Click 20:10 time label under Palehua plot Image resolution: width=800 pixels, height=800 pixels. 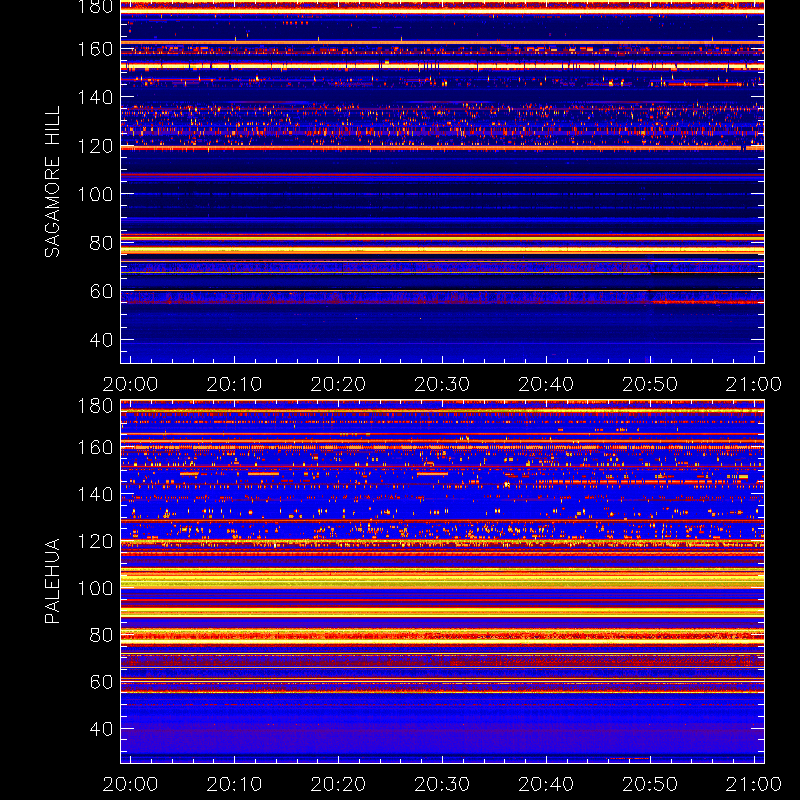(234, 784)
